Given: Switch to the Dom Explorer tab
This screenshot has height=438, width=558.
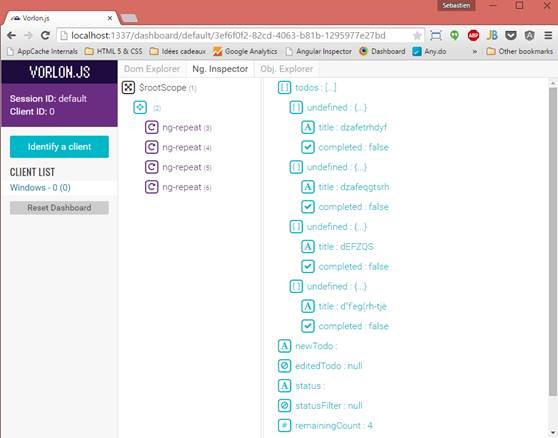Looking at the screenshot, I should [152, 69].
